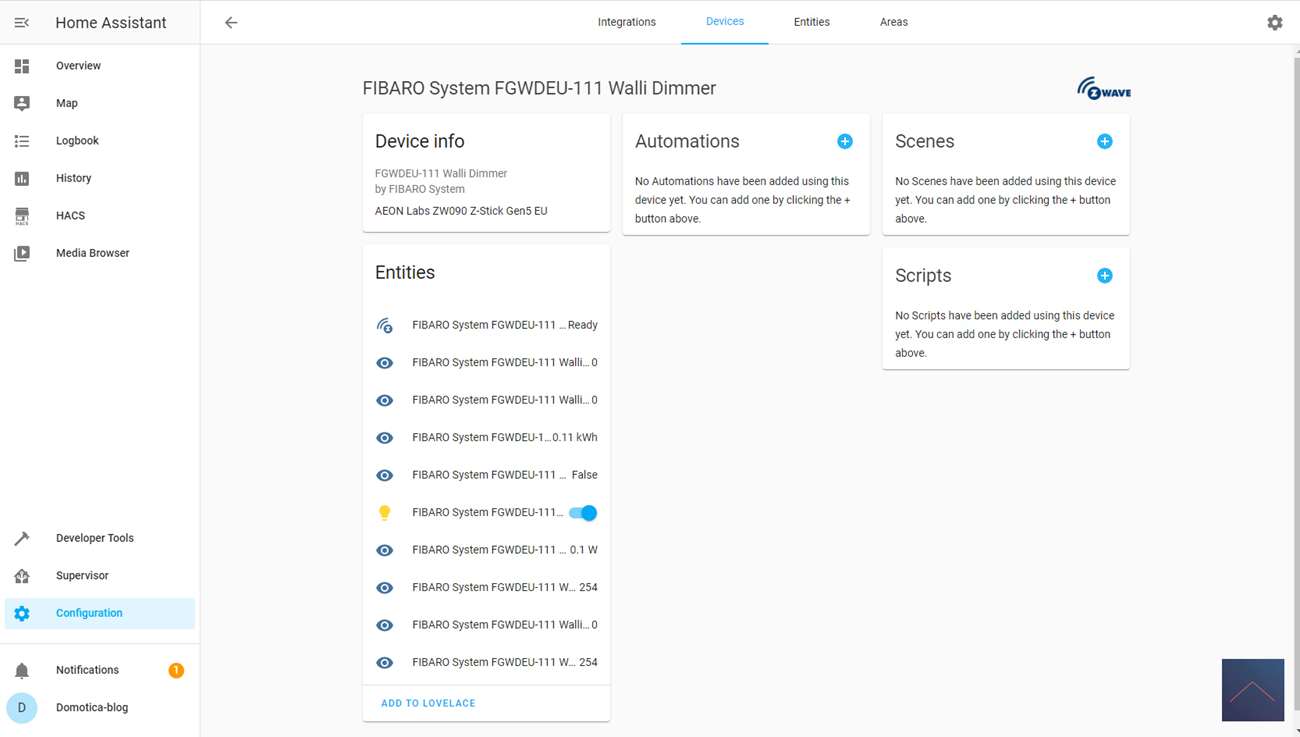This screenshot has height=737, width=1300.
Task: Click the scroll-to-top arrow thumbnail
Action: (x=1252, y=690)
